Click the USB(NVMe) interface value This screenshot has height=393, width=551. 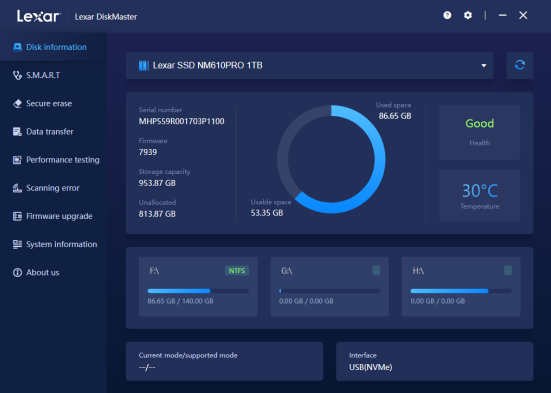pyautogui.click(x=371, y=367)
